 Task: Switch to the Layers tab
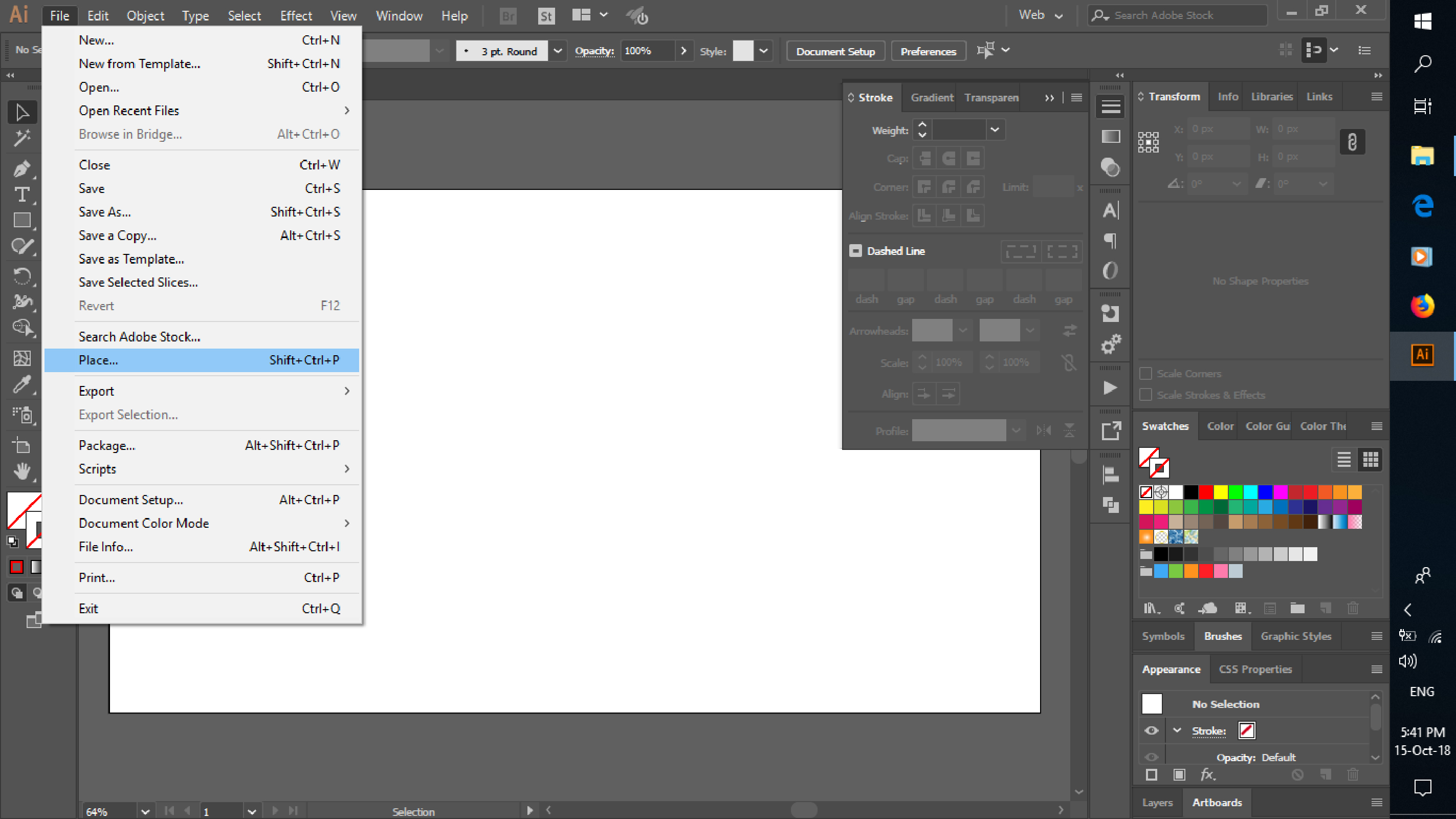pos(1157,803)
